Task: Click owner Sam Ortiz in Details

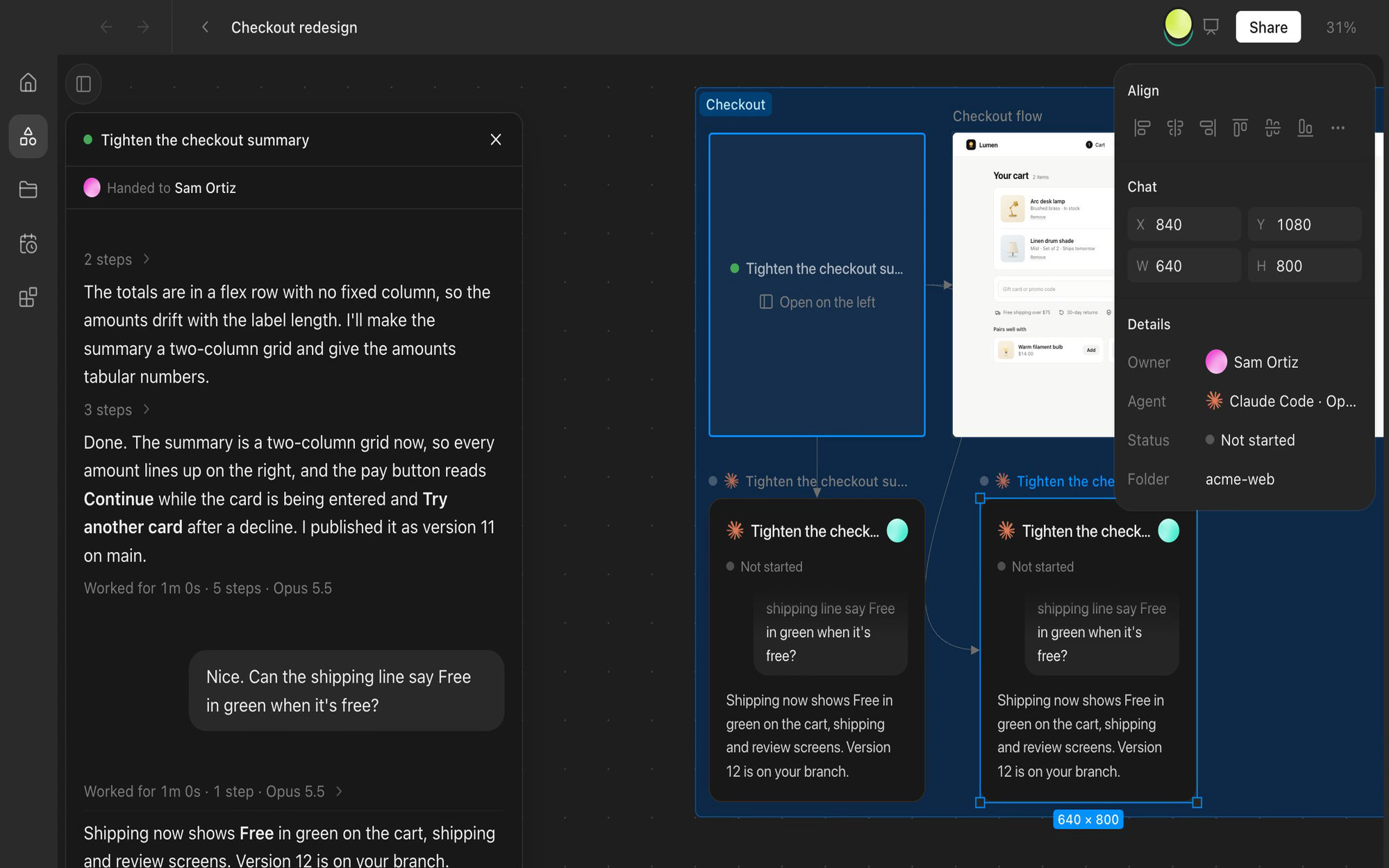Action: (x=1251, y=362)
